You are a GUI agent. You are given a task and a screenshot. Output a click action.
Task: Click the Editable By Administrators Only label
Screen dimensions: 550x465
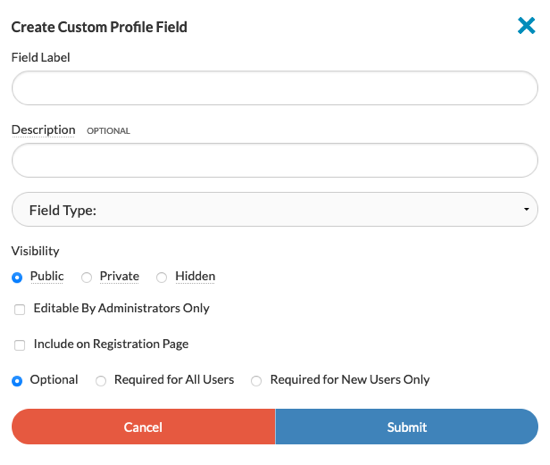[x=121, y=308]
